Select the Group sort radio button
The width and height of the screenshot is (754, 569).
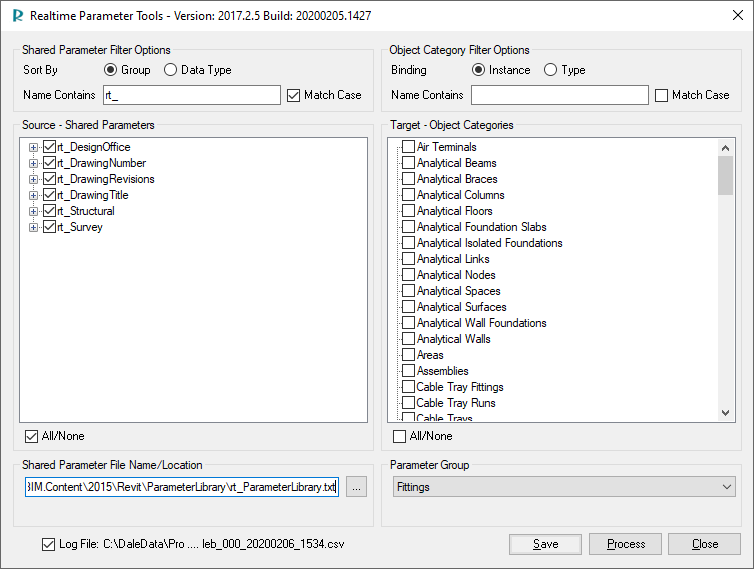pyautogui.click(x=110, y=70)
